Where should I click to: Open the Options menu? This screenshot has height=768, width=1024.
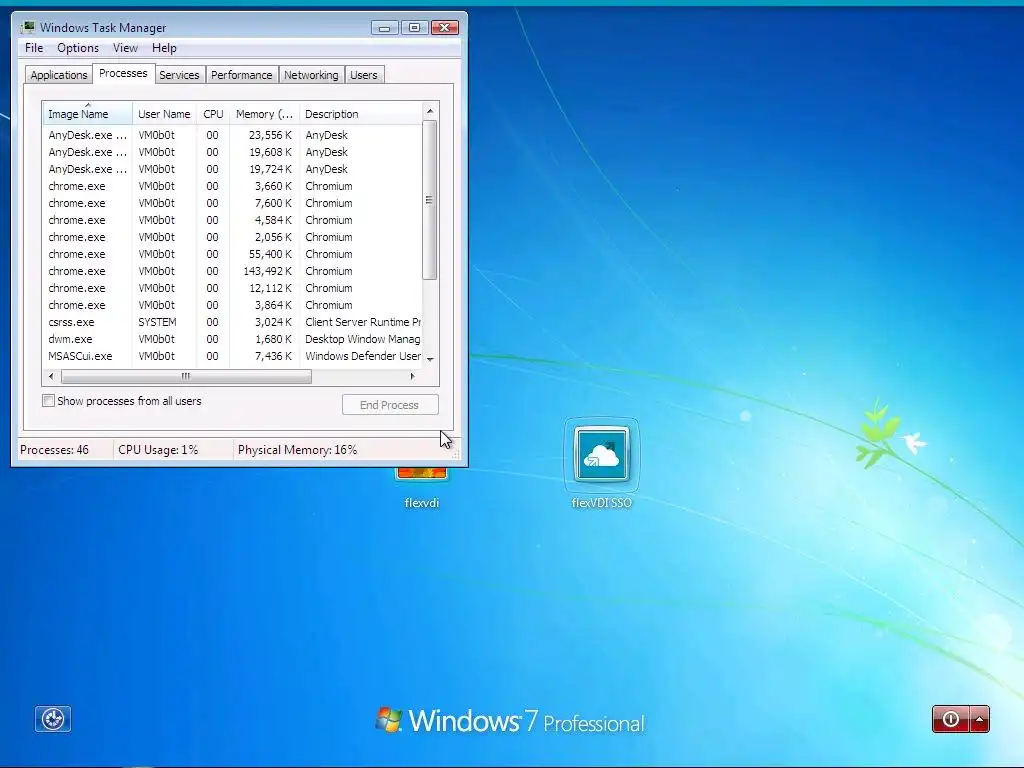[78, 48]
